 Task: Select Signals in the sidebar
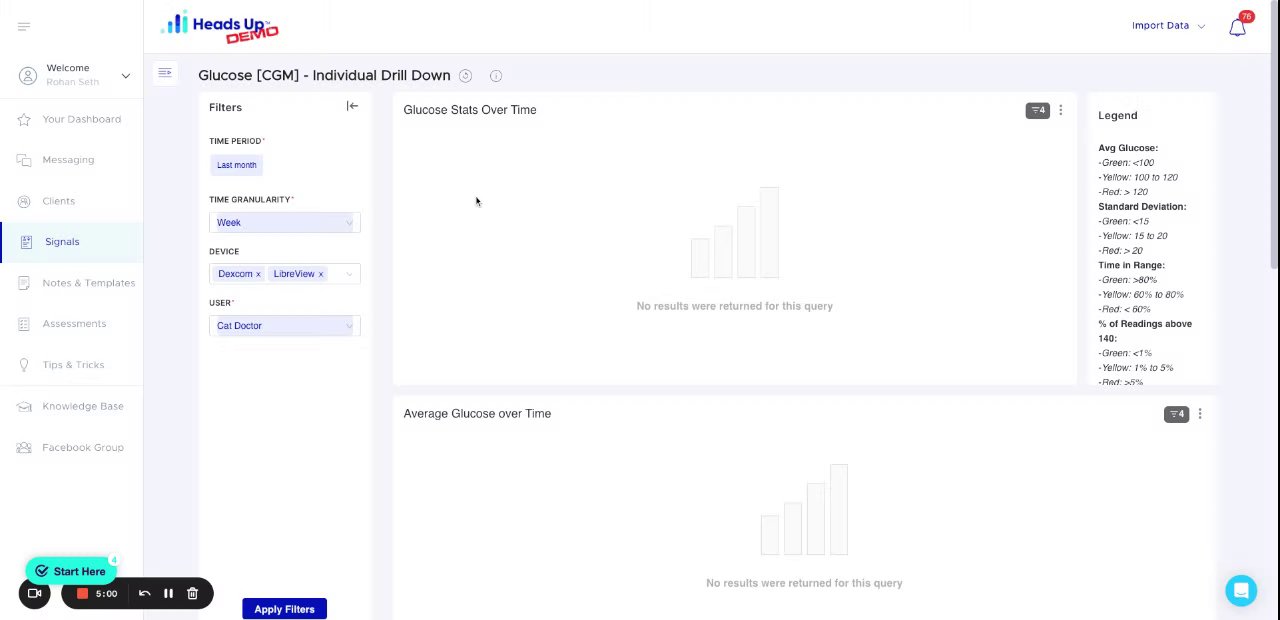62,242
